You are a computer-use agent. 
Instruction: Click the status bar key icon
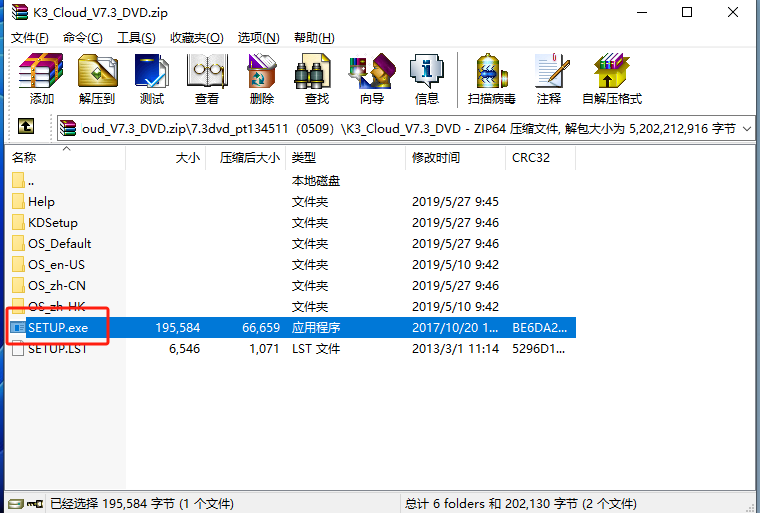(34, 504)
